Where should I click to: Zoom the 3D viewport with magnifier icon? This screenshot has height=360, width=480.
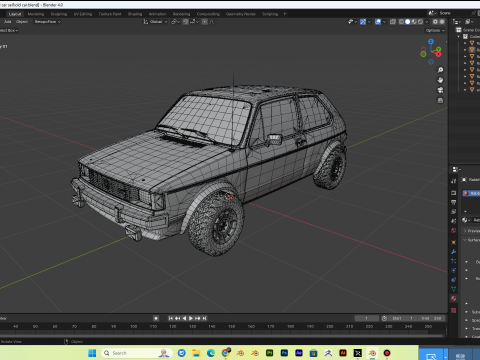[x=440, y=70]
